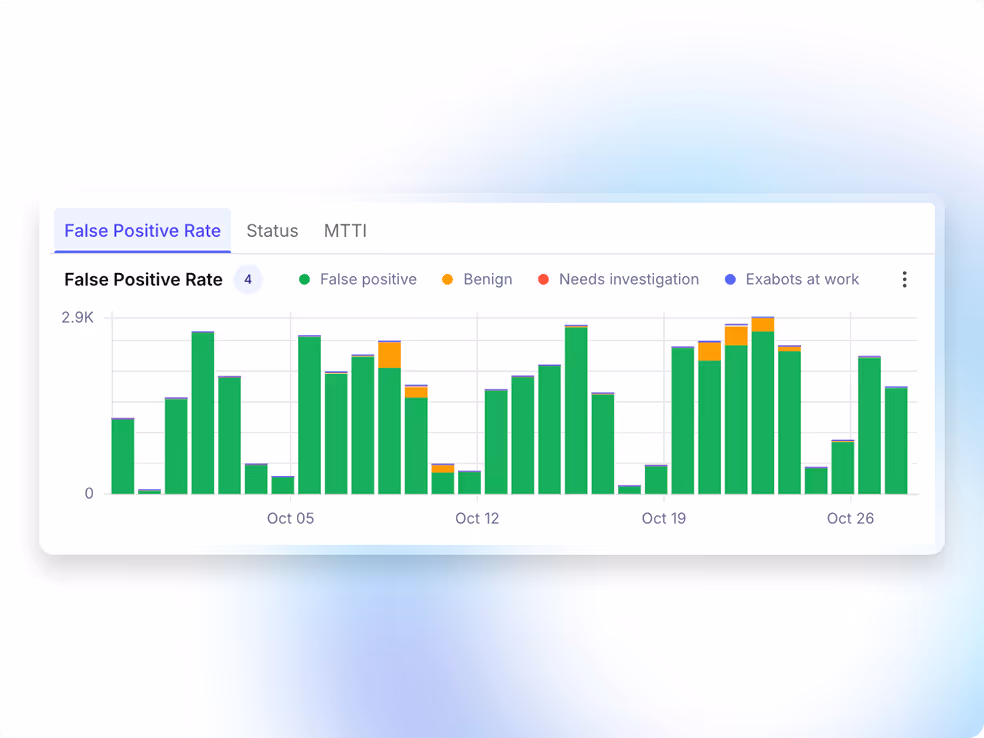The image size is (984, 738).
Task: Click the green False positive legend dot
Action: pos(304,279)
